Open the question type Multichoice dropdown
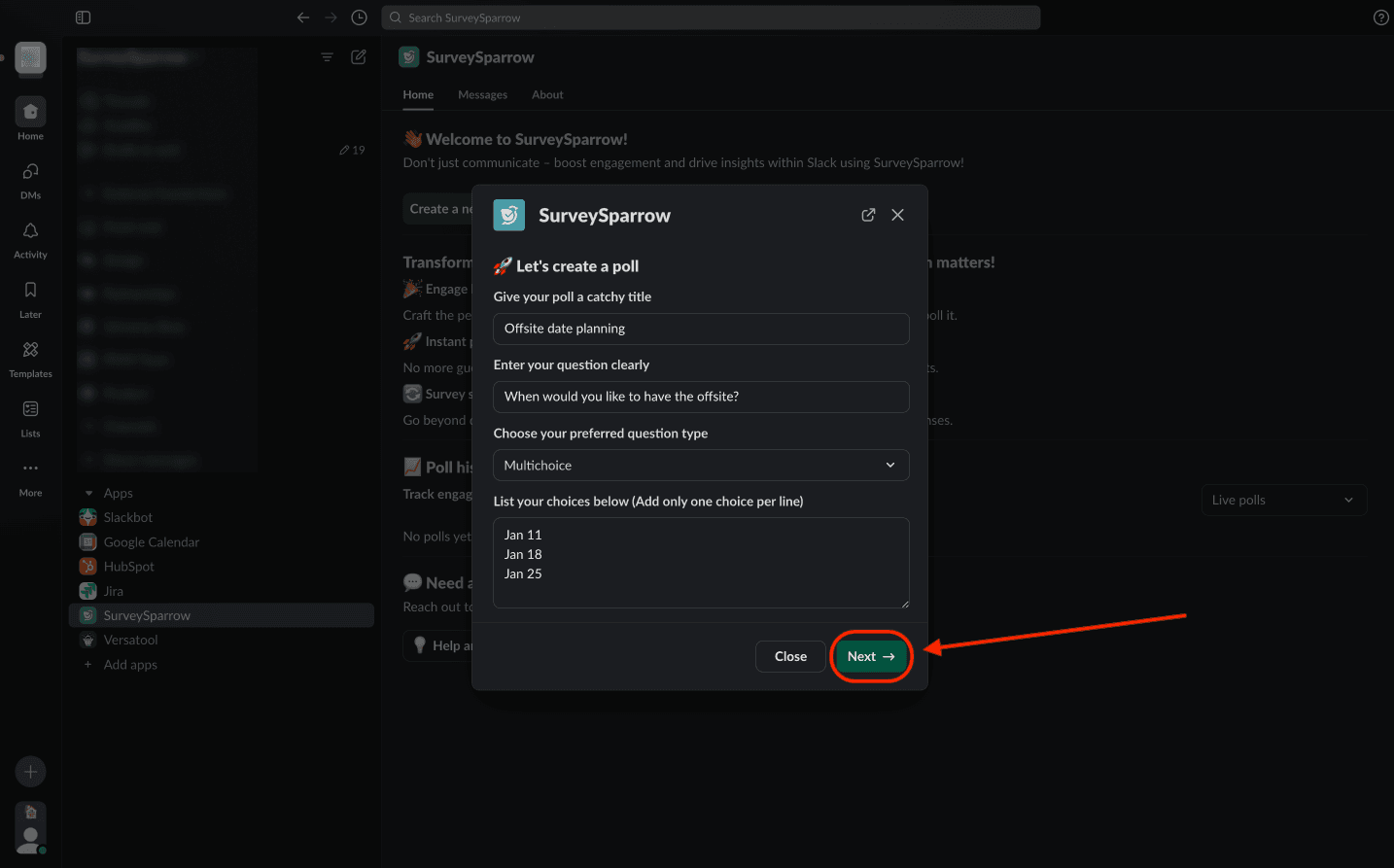The height and width of the screenshot is (868, 1394). pyautogui.click(x=700, y=466)
